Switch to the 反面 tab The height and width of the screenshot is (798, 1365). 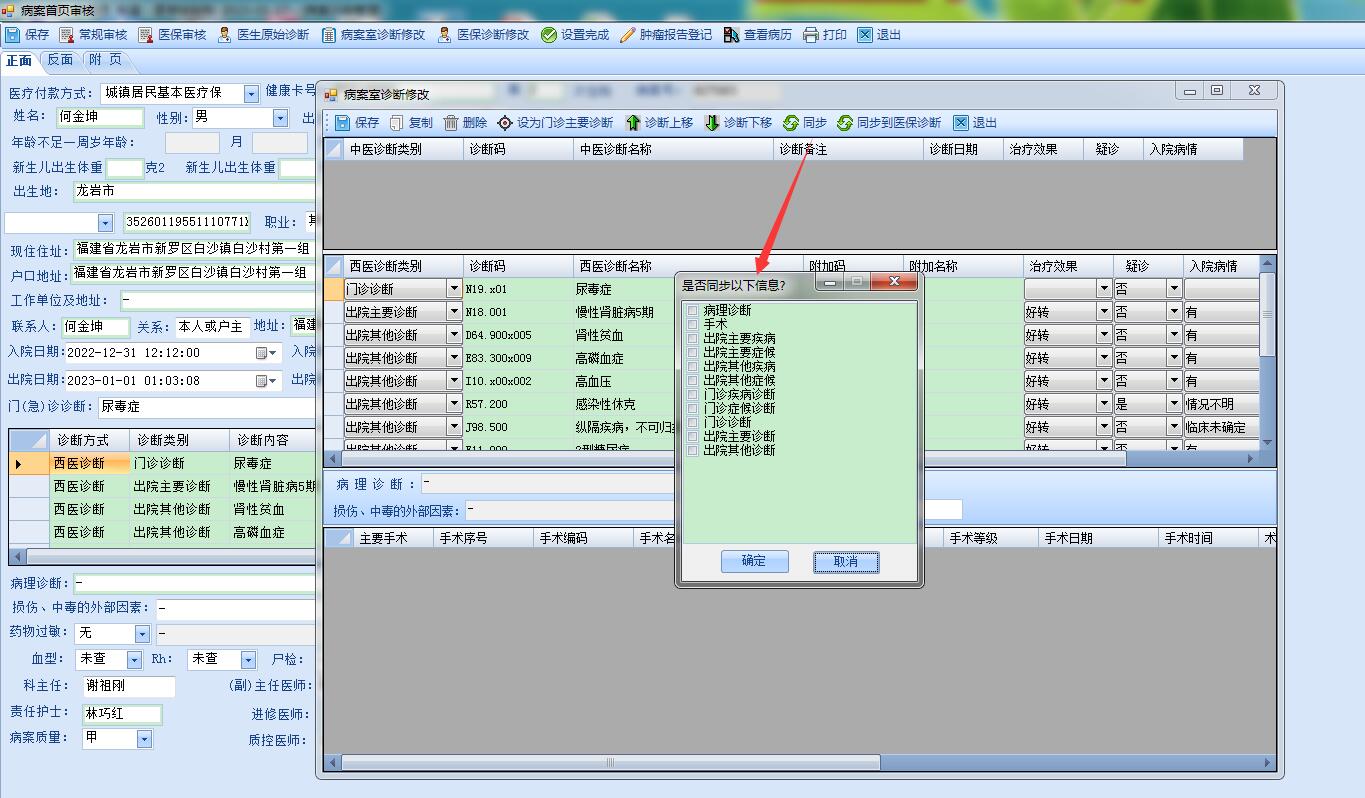pos(60,60)
